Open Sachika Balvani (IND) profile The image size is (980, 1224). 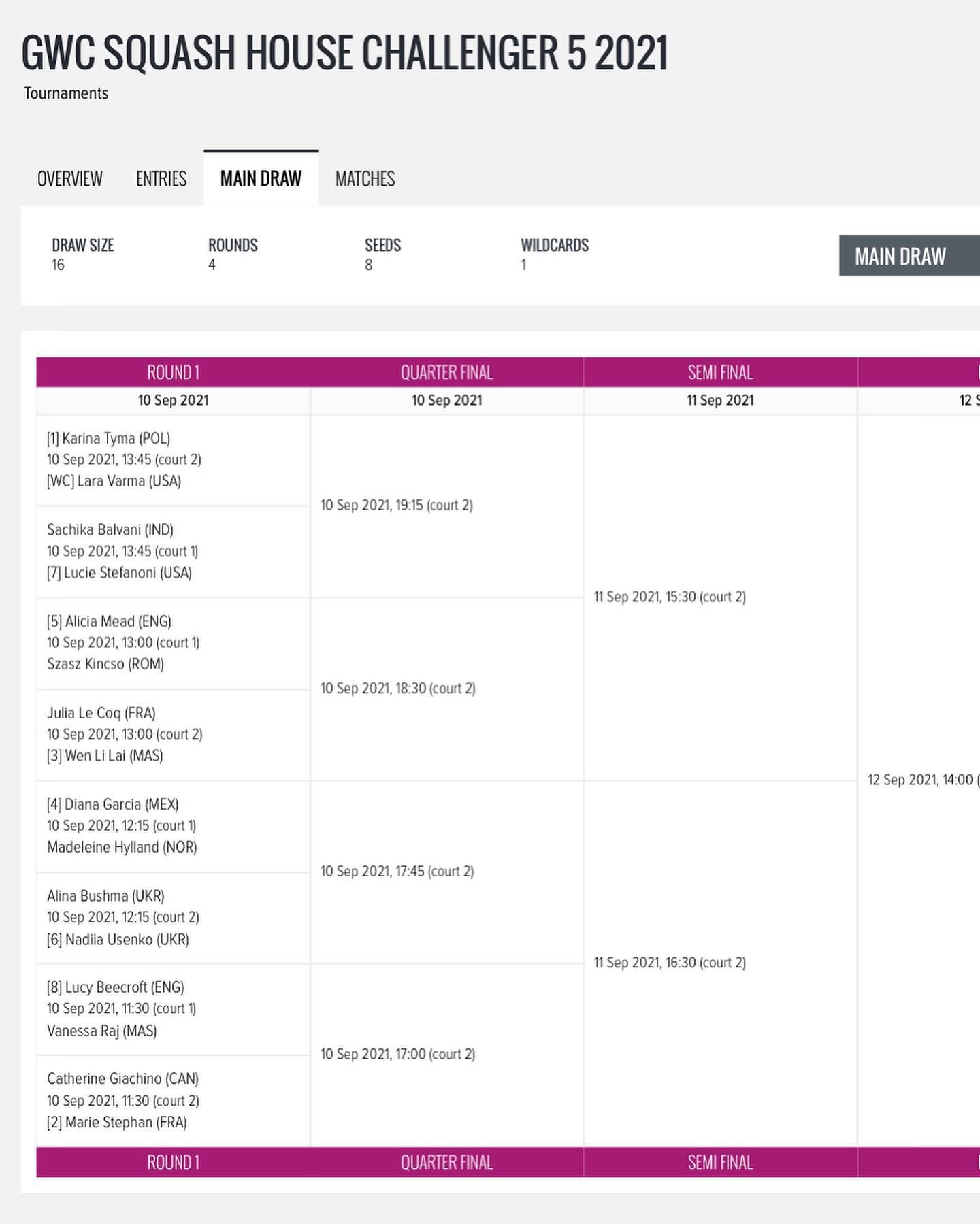(x=110, y=529)
